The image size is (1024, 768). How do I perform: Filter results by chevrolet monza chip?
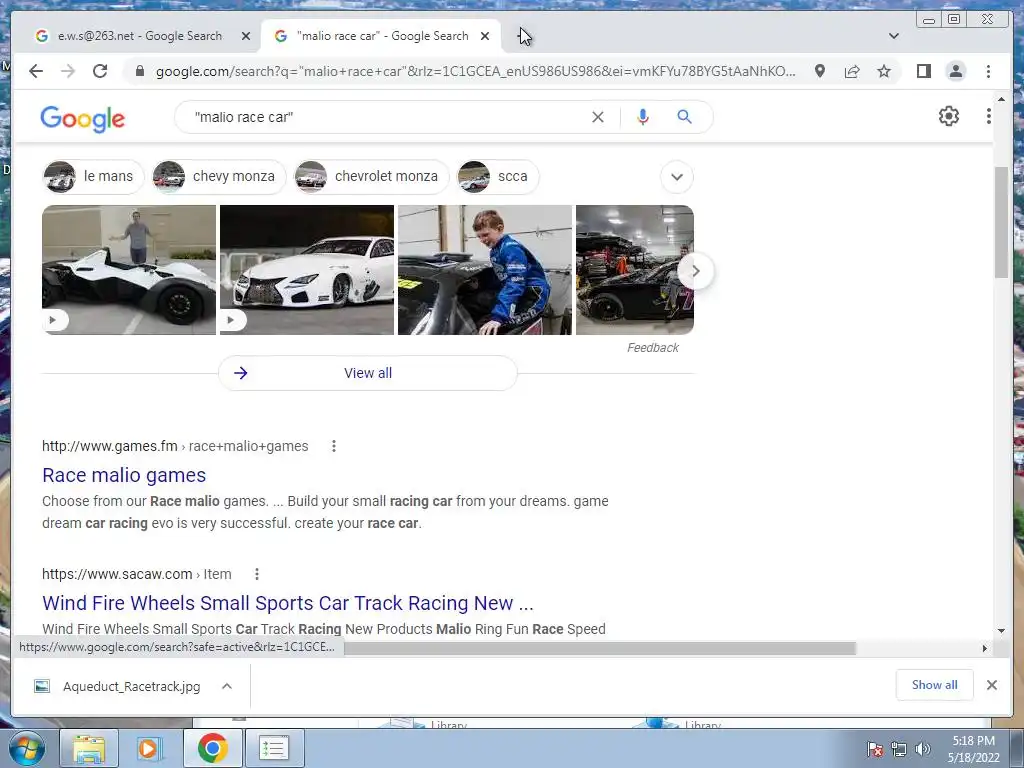pyautogui.click(x=372, y=176)
